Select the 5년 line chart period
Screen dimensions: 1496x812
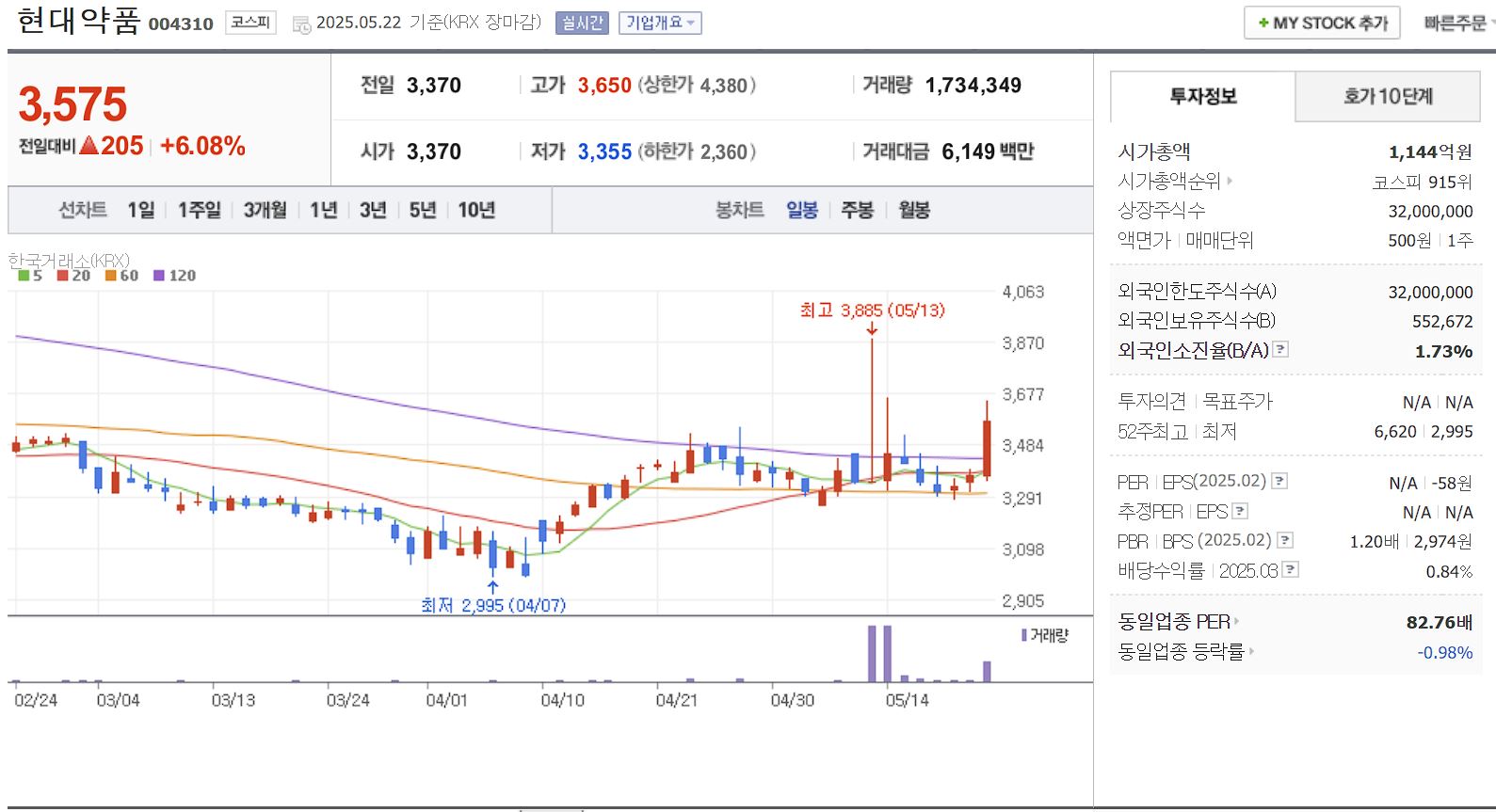pyautogui.click(x=423, y=210)
